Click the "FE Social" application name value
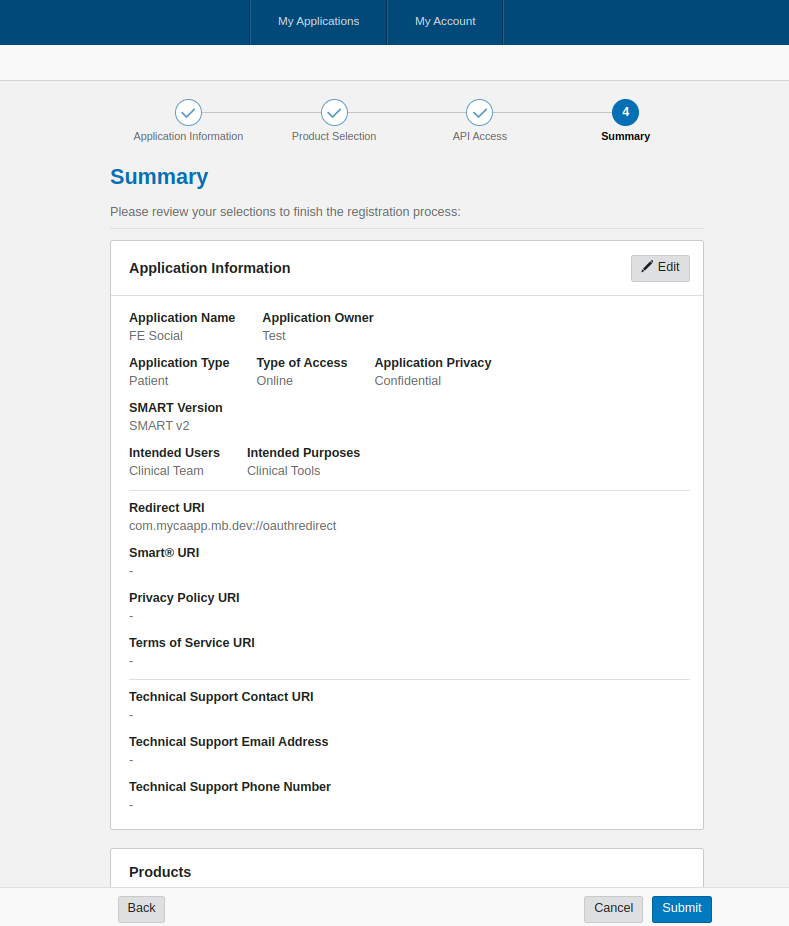 coord(156,336)
